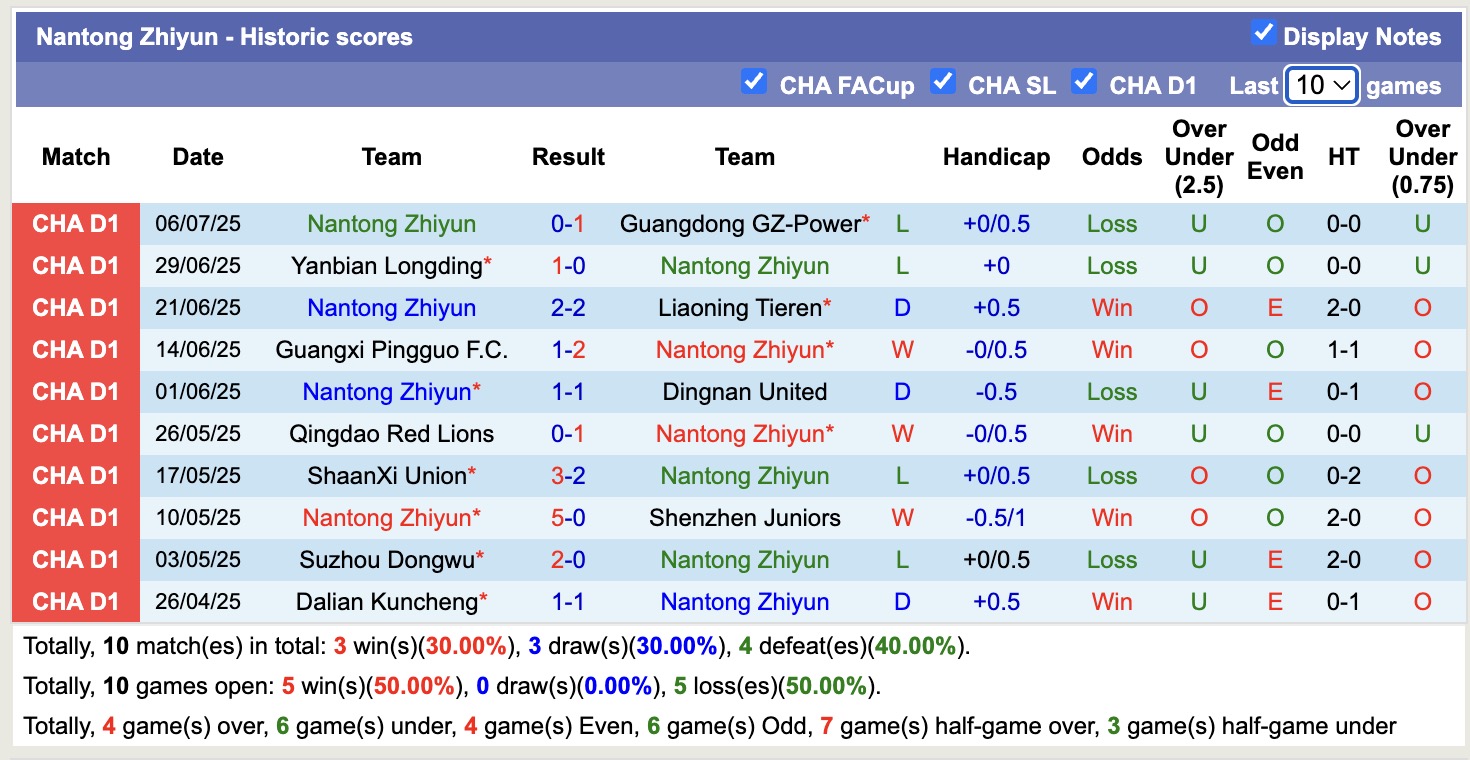
Task: Open the Guangdong GZ-Power team page
Action: pos(737,224)
